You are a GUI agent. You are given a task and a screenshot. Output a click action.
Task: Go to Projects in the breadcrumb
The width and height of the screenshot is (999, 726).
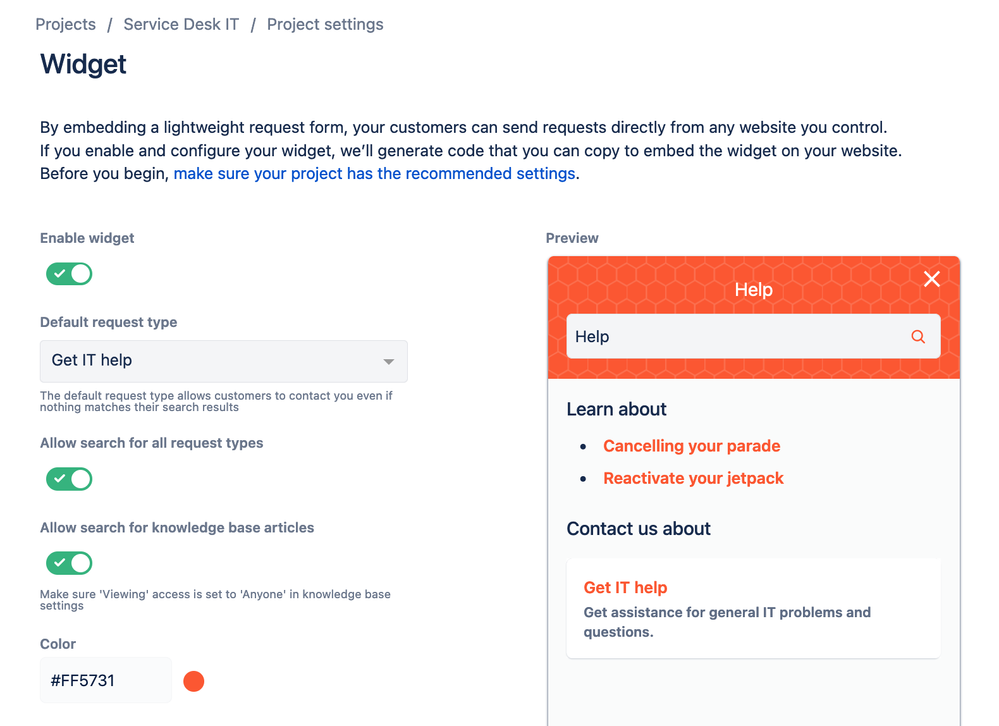(66, 24)
